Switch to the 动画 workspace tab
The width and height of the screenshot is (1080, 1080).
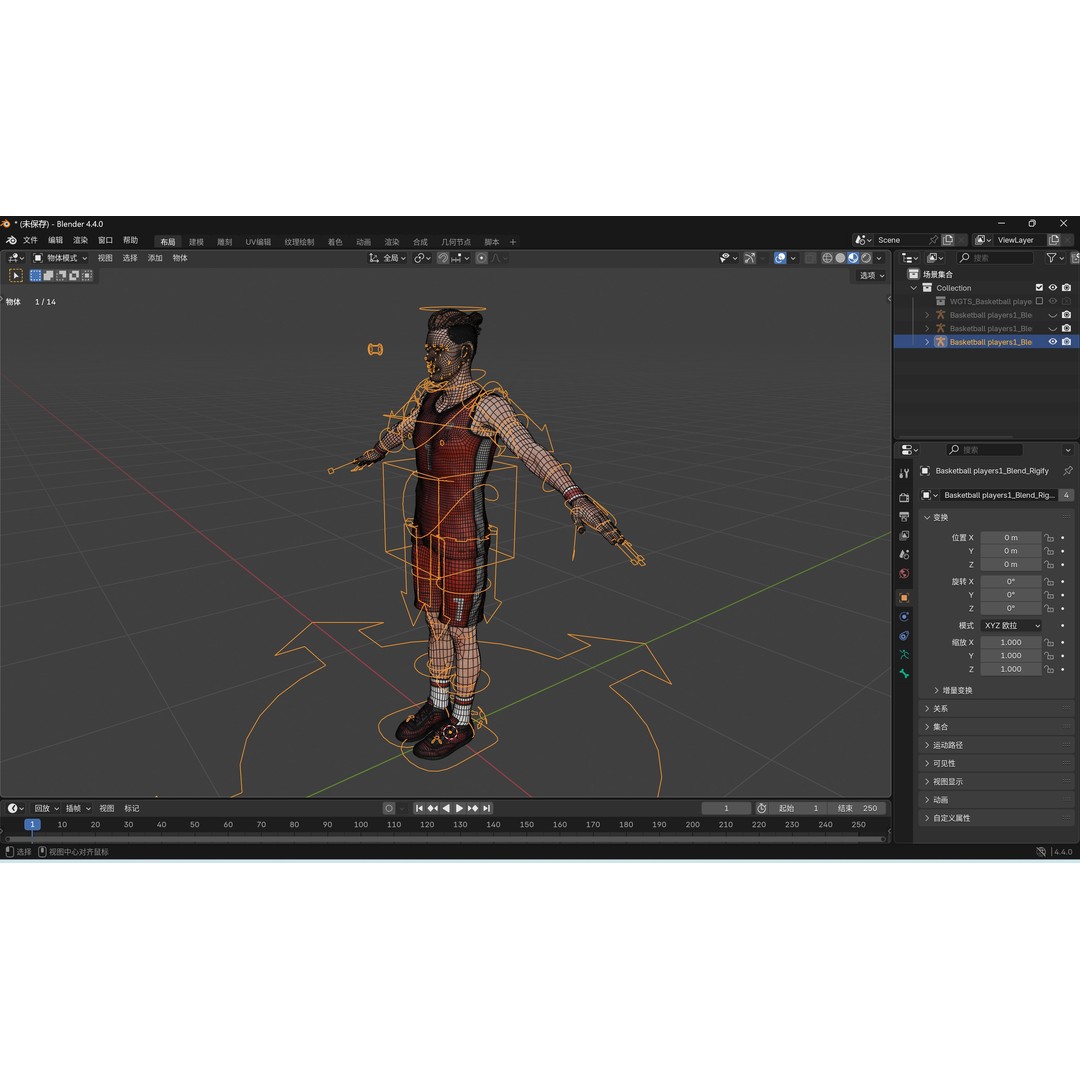[364, 242]
